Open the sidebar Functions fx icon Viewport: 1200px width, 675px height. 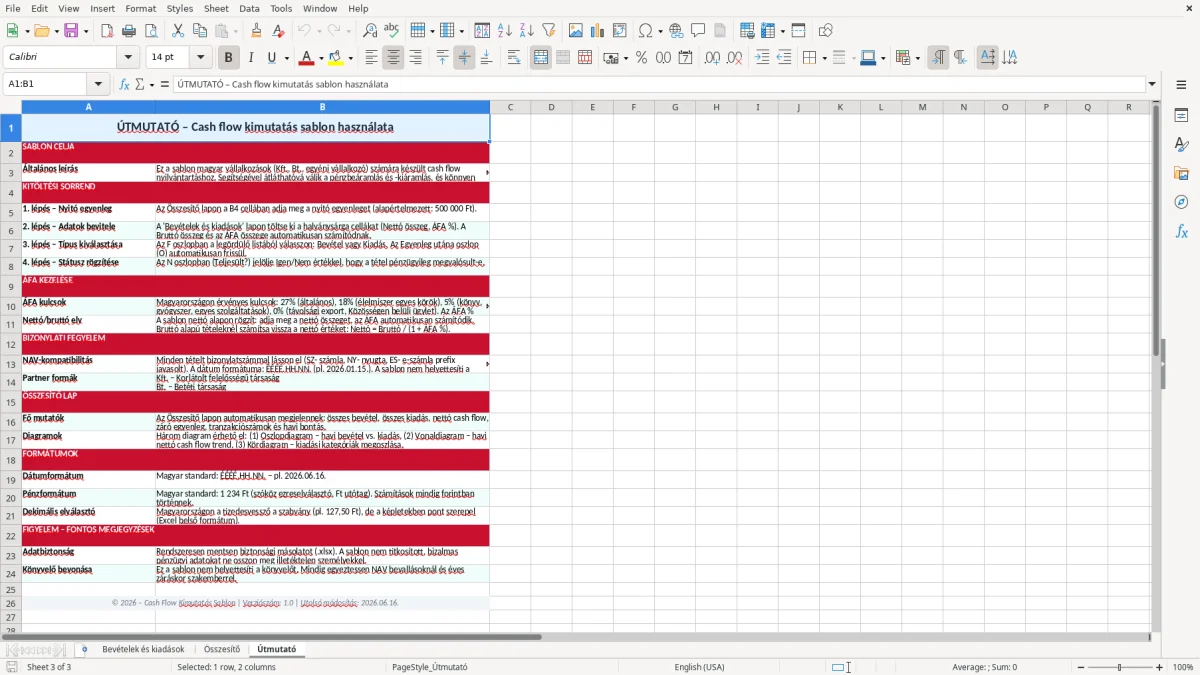(1181, 231)
